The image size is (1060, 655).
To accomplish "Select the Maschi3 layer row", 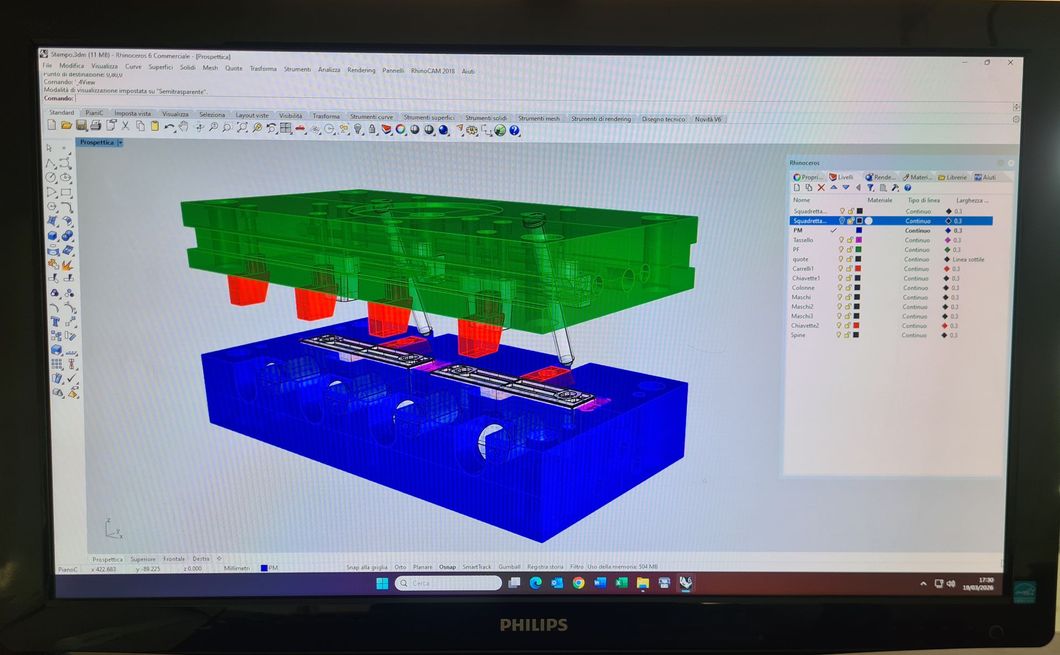I will pyautogui.click(x=890, y=316).
